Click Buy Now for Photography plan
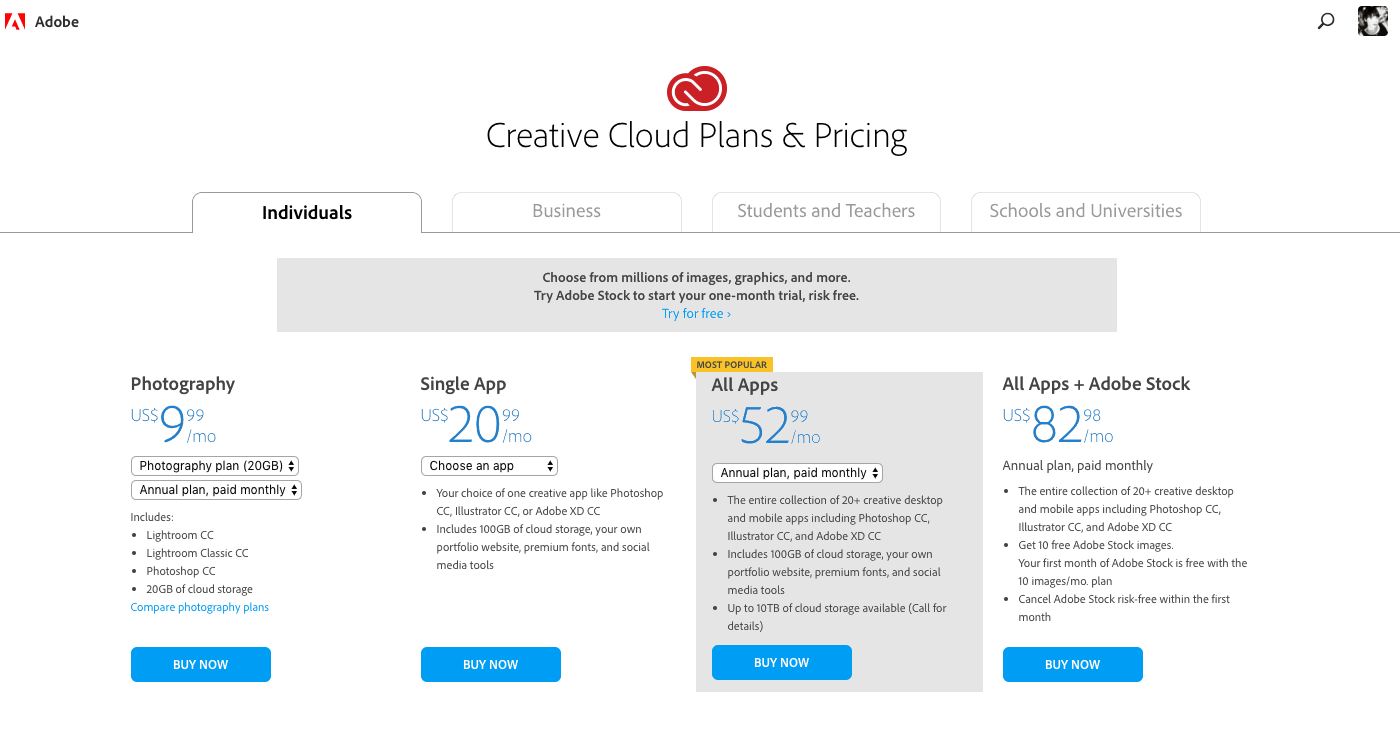Image resolution: width=1400 pixels, height=731 pixels. tap(201, 665)
